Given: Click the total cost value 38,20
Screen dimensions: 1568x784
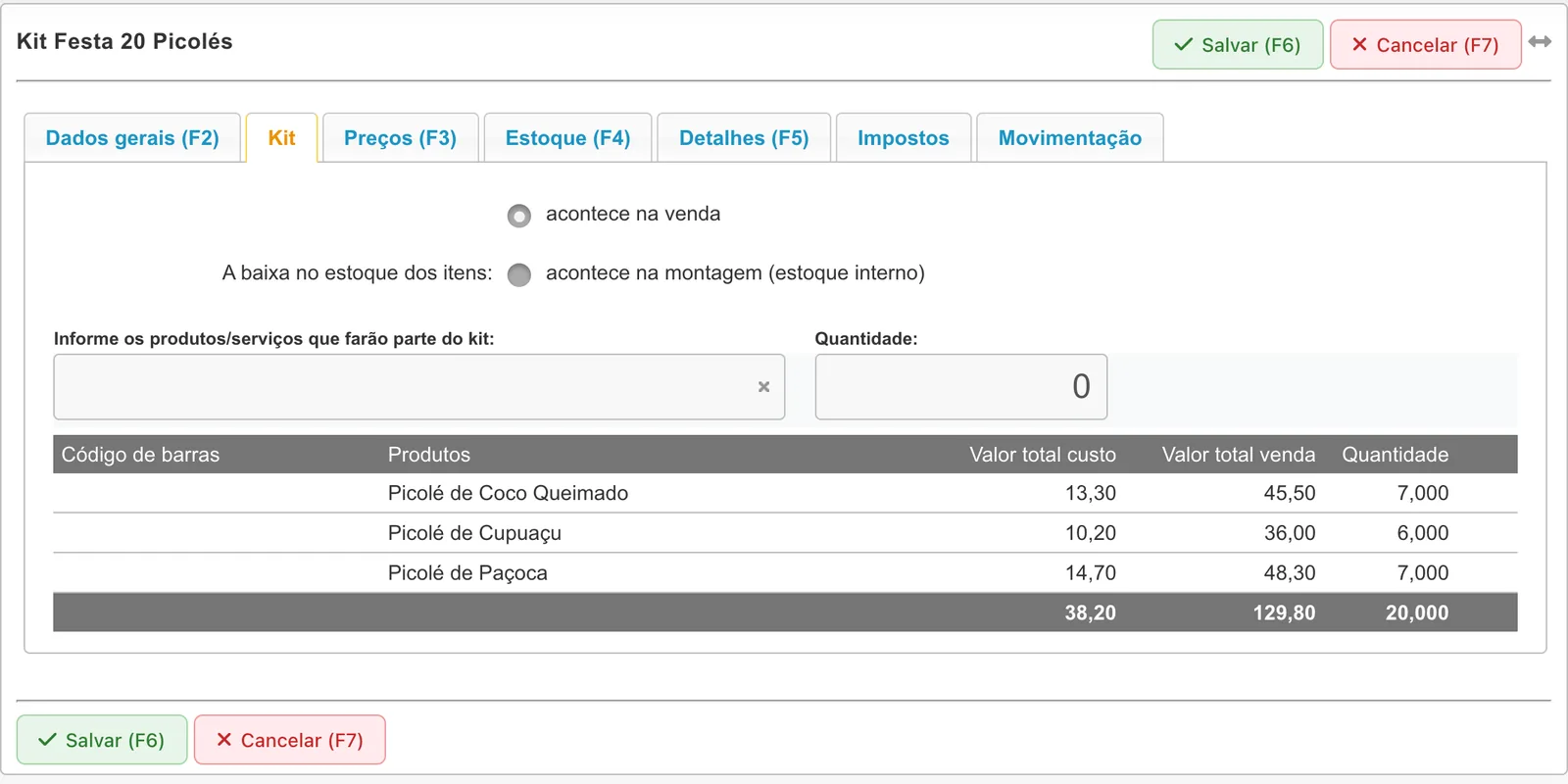Looking at the screenshot, I should 1091,612.
